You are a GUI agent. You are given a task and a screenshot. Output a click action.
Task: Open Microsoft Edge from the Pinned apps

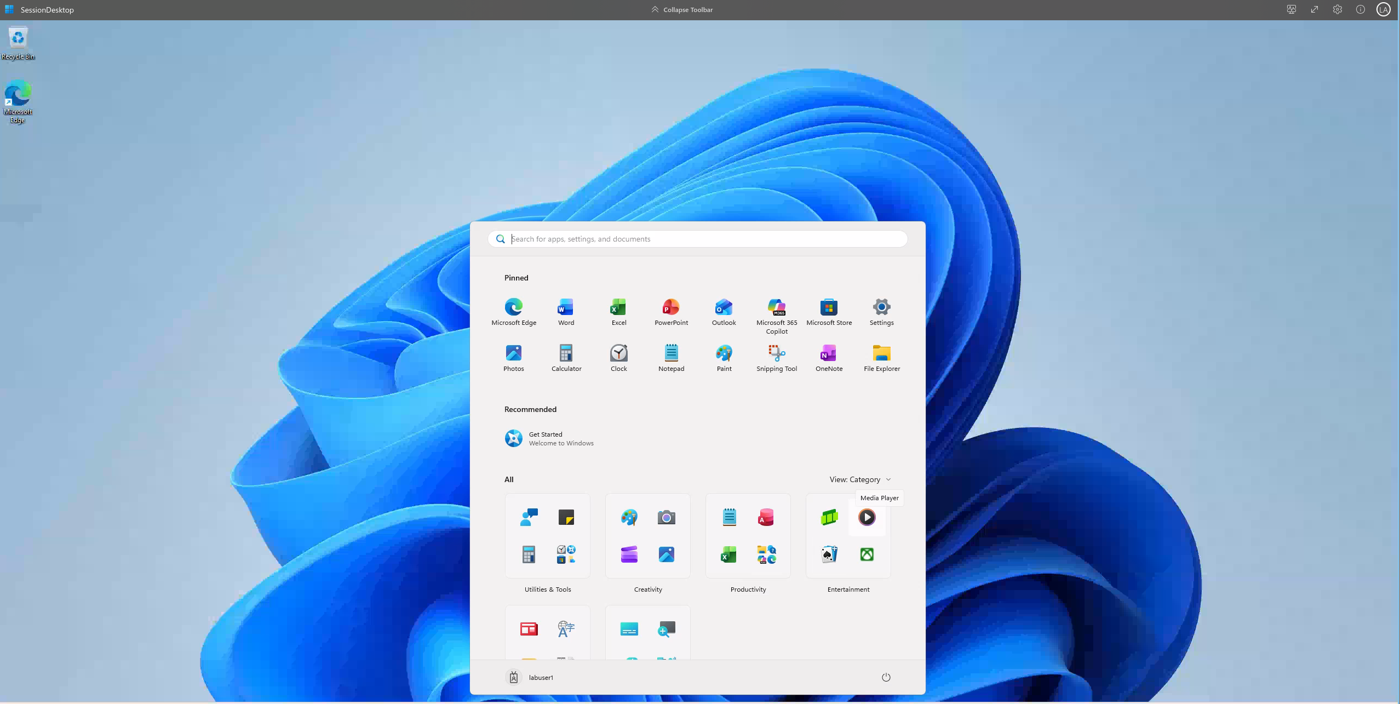pos(514,312)
